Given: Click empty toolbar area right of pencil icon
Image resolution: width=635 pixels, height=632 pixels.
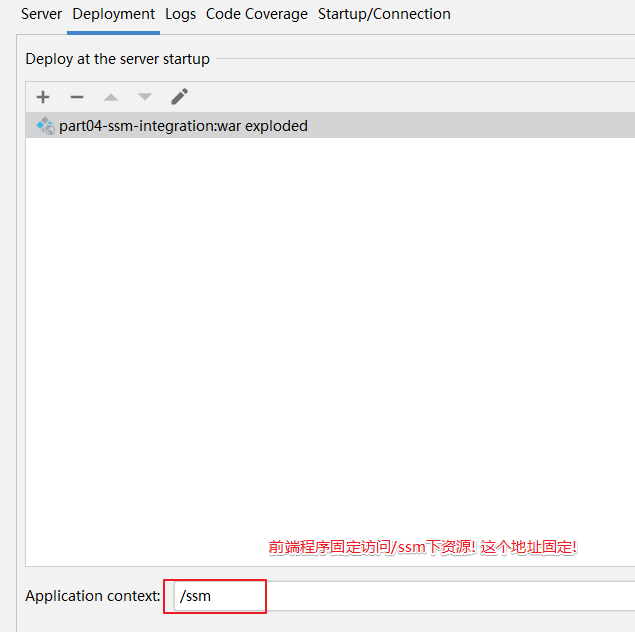Looking at the screenshot, I should (400, 97).
